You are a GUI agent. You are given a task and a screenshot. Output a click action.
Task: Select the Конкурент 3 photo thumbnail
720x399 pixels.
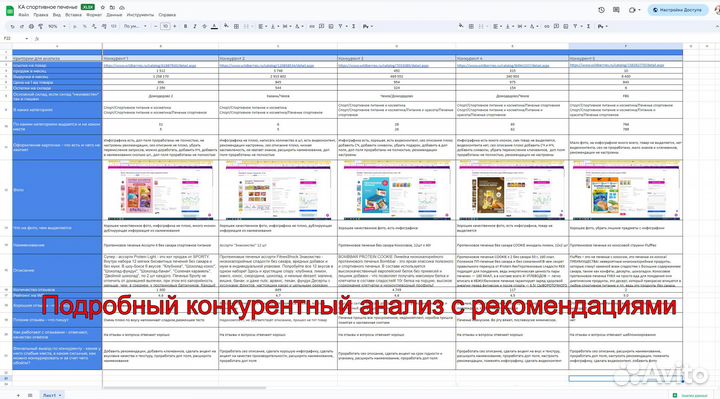(x=396, y=190)
